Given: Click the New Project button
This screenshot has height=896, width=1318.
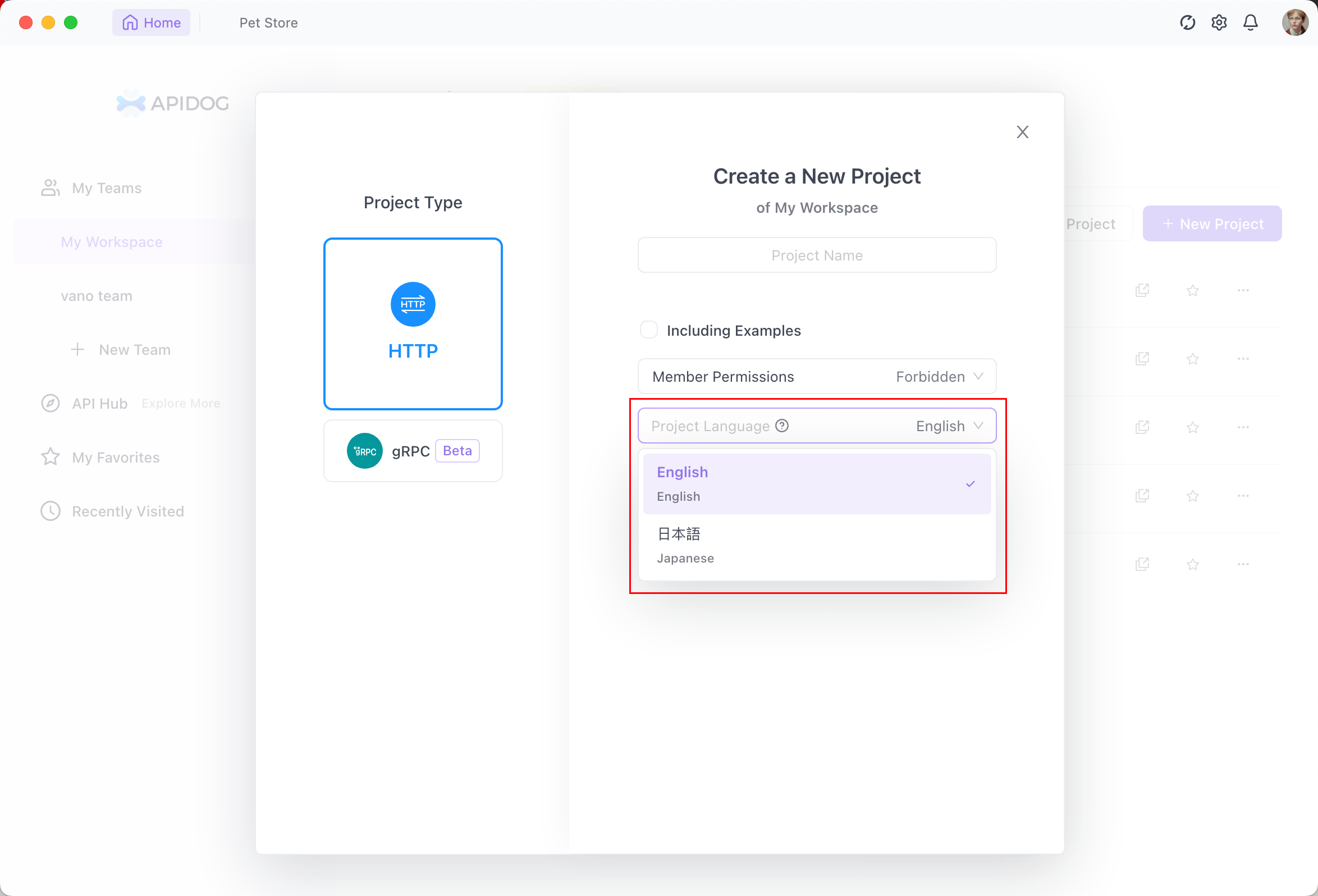Looking at the screenshot, I should (1212, 224).
